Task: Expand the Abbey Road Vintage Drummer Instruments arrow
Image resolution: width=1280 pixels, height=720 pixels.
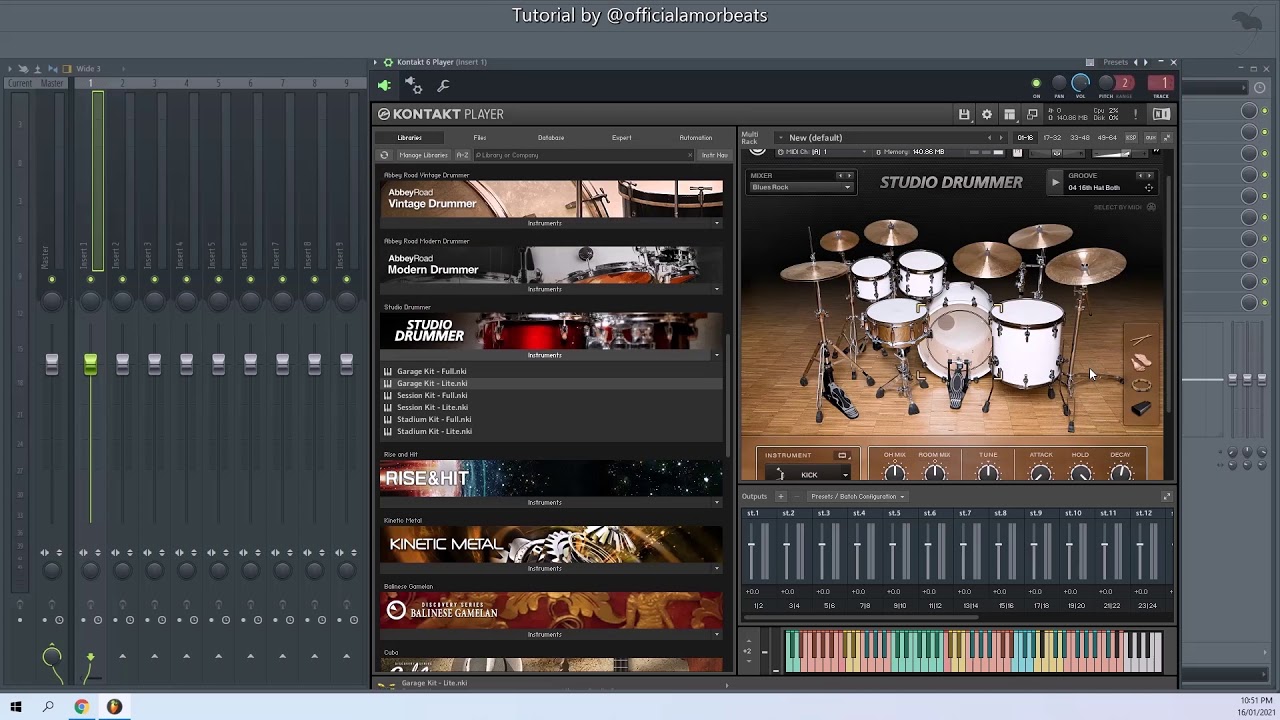Action: pyautogui.click(x=716, y=223)
